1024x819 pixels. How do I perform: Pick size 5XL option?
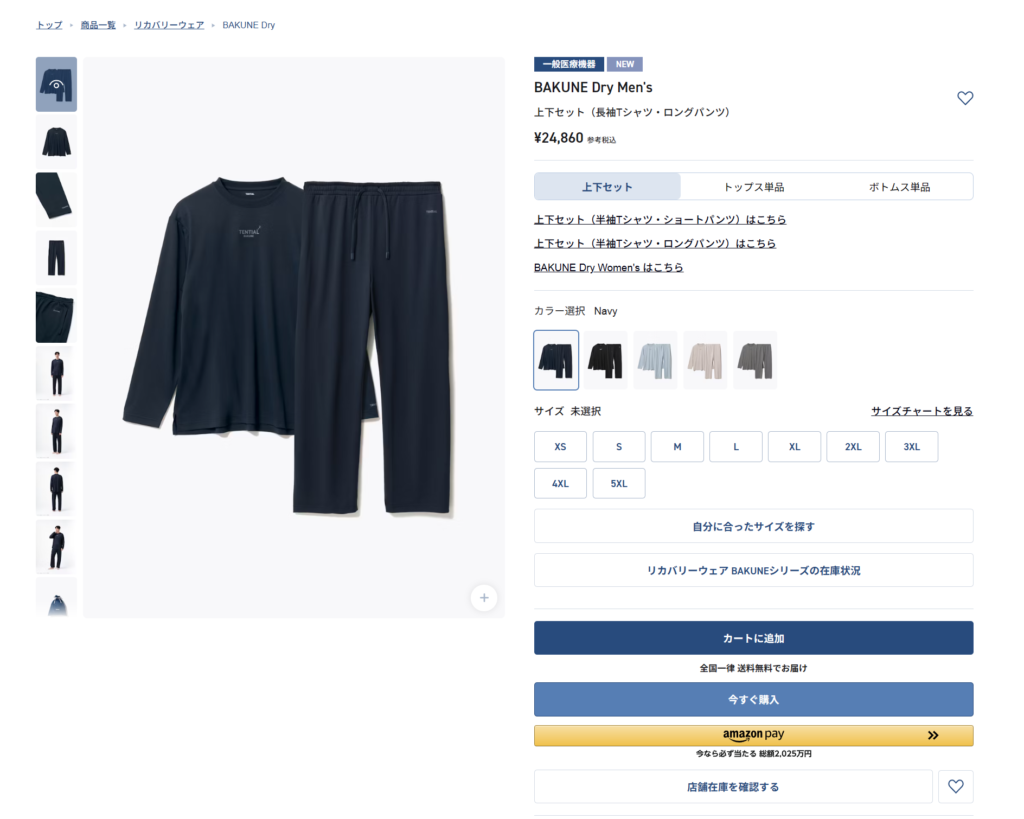point(619,483)
